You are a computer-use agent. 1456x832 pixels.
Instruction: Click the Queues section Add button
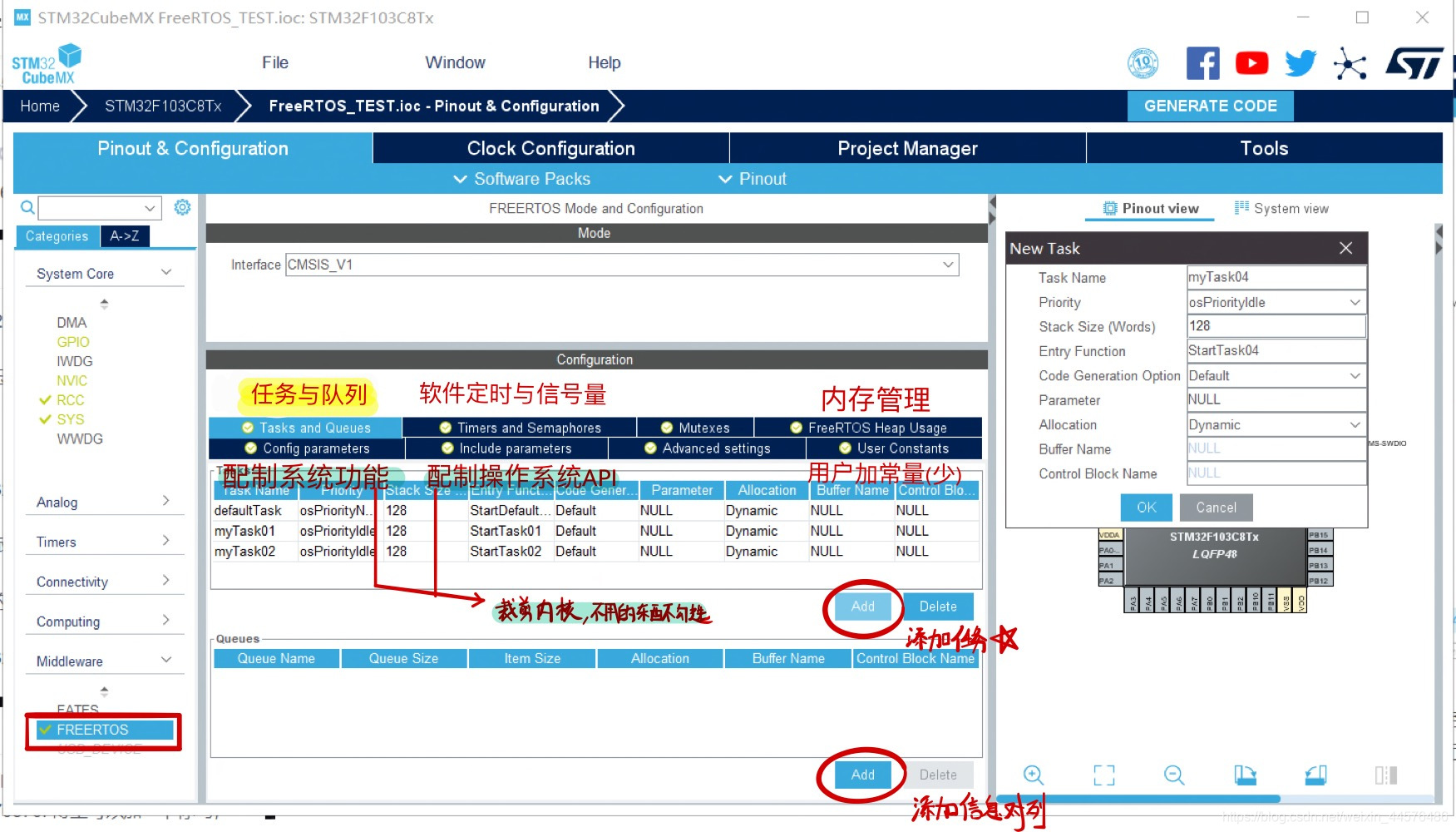tap(862, 775)
